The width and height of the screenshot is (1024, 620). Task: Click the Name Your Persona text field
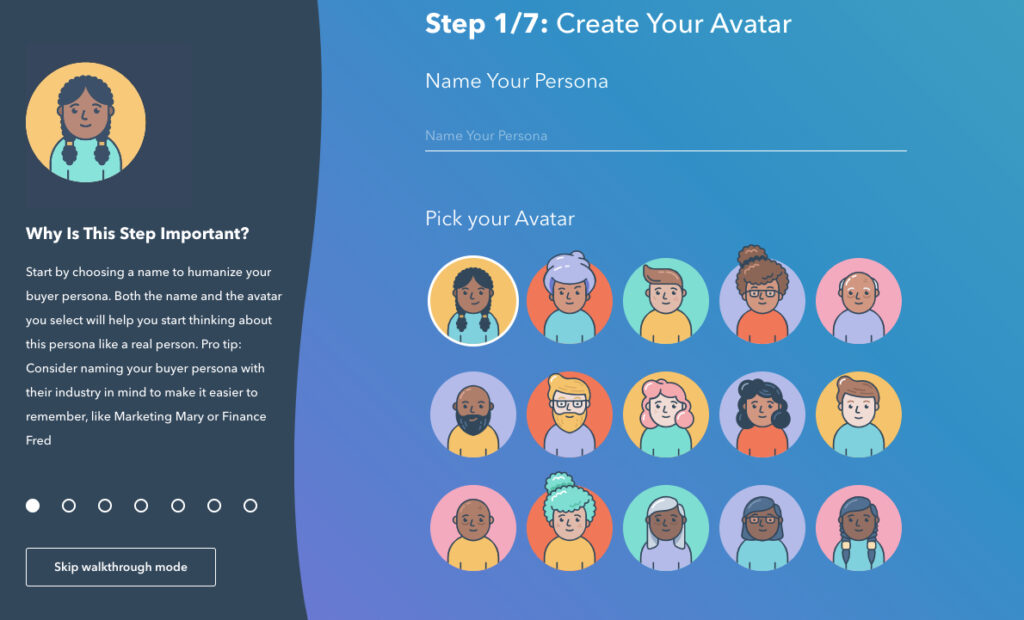(665, 136)
